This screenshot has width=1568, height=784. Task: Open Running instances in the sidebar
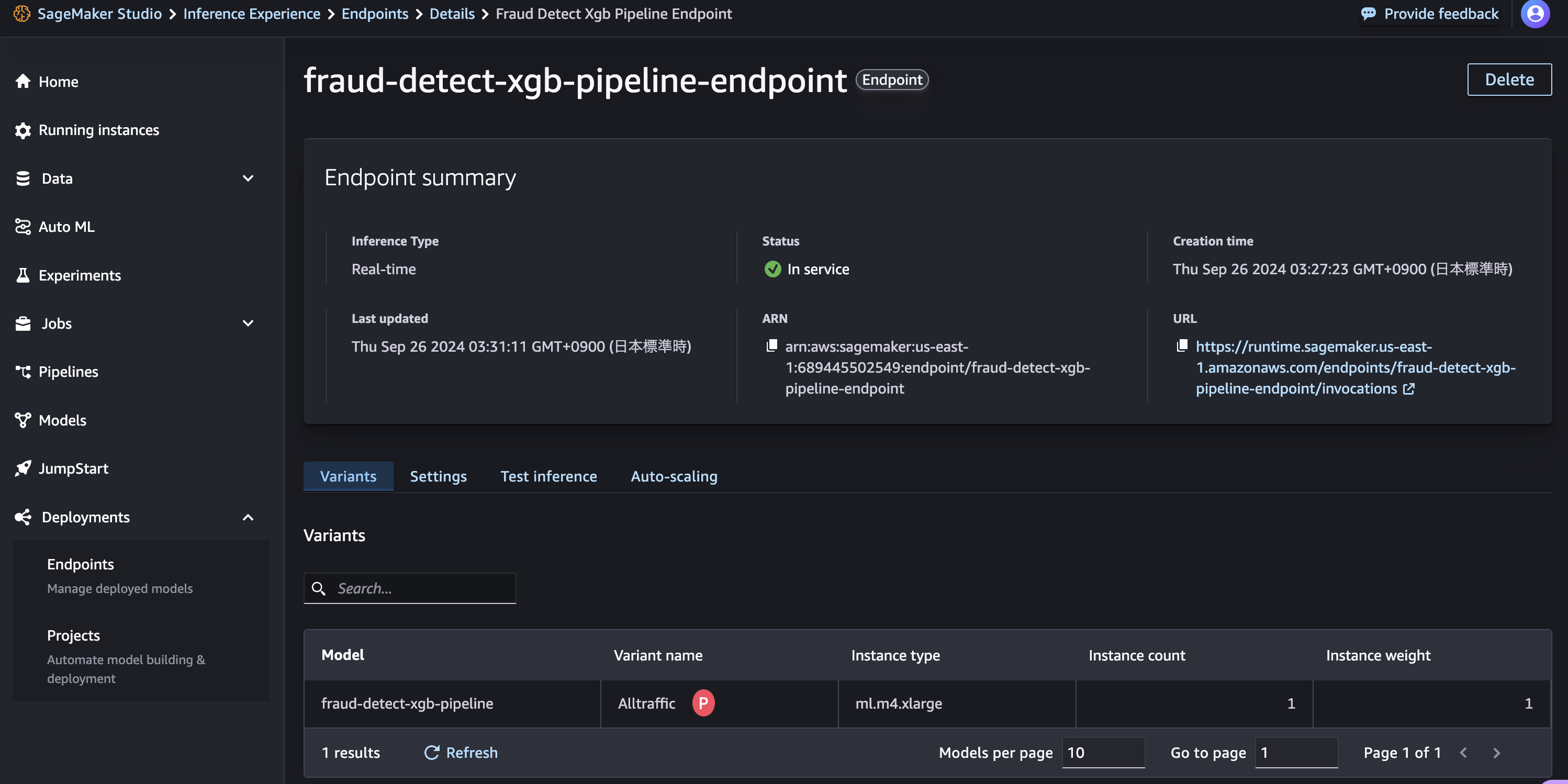coord(98,130)
